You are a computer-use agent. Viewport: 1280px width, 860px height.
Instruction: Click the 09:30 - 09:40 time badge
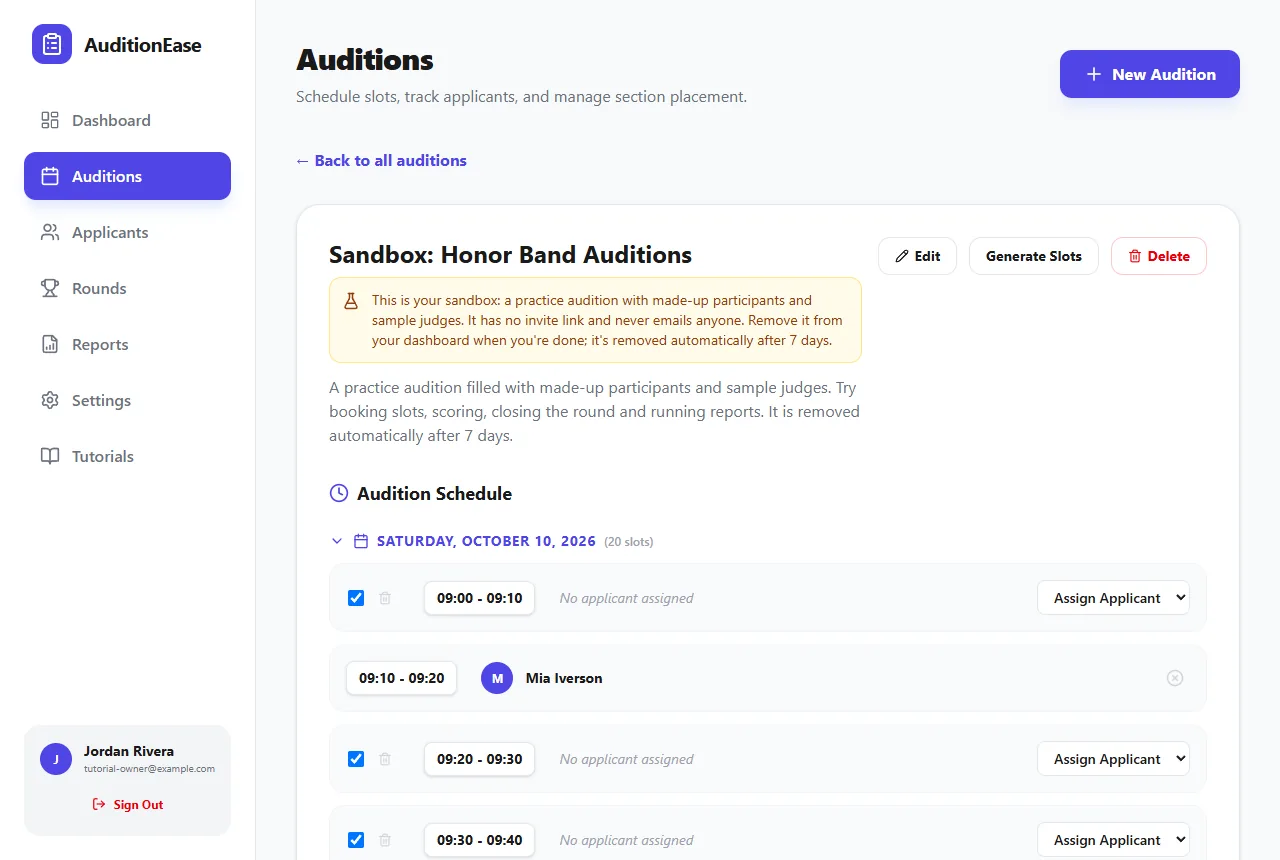pyautogui.click(x=479, y=840)
